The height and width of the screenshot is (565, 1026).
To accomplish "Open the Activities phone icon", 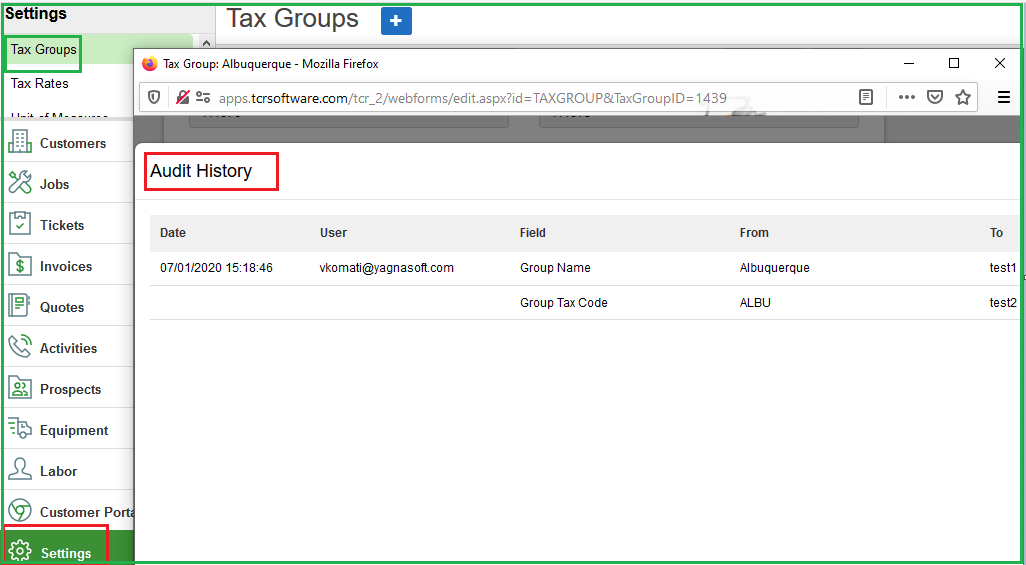I will (x=20, y=348).
